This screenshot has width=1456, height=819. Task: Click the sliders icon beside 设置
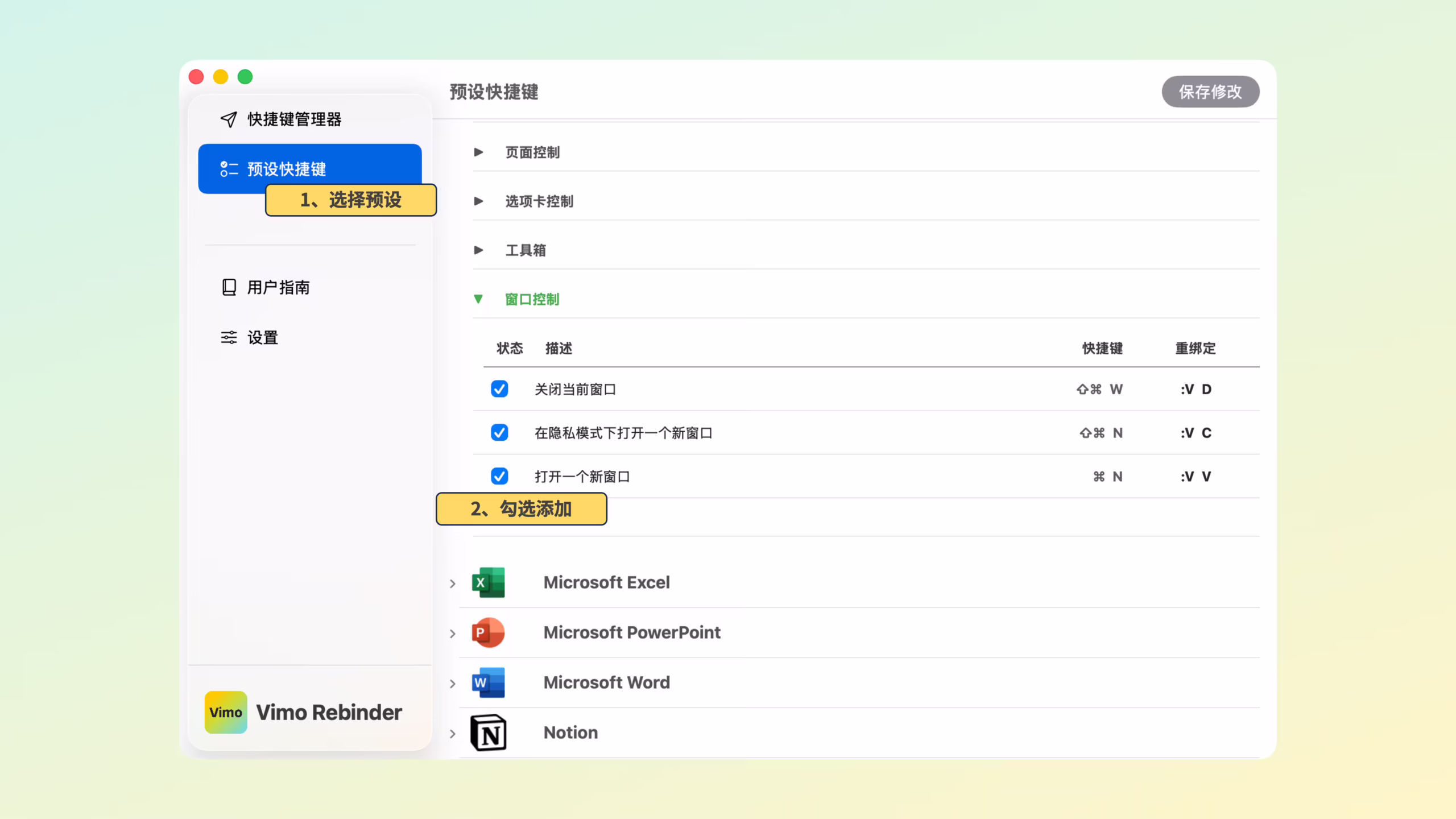(228, 337)
